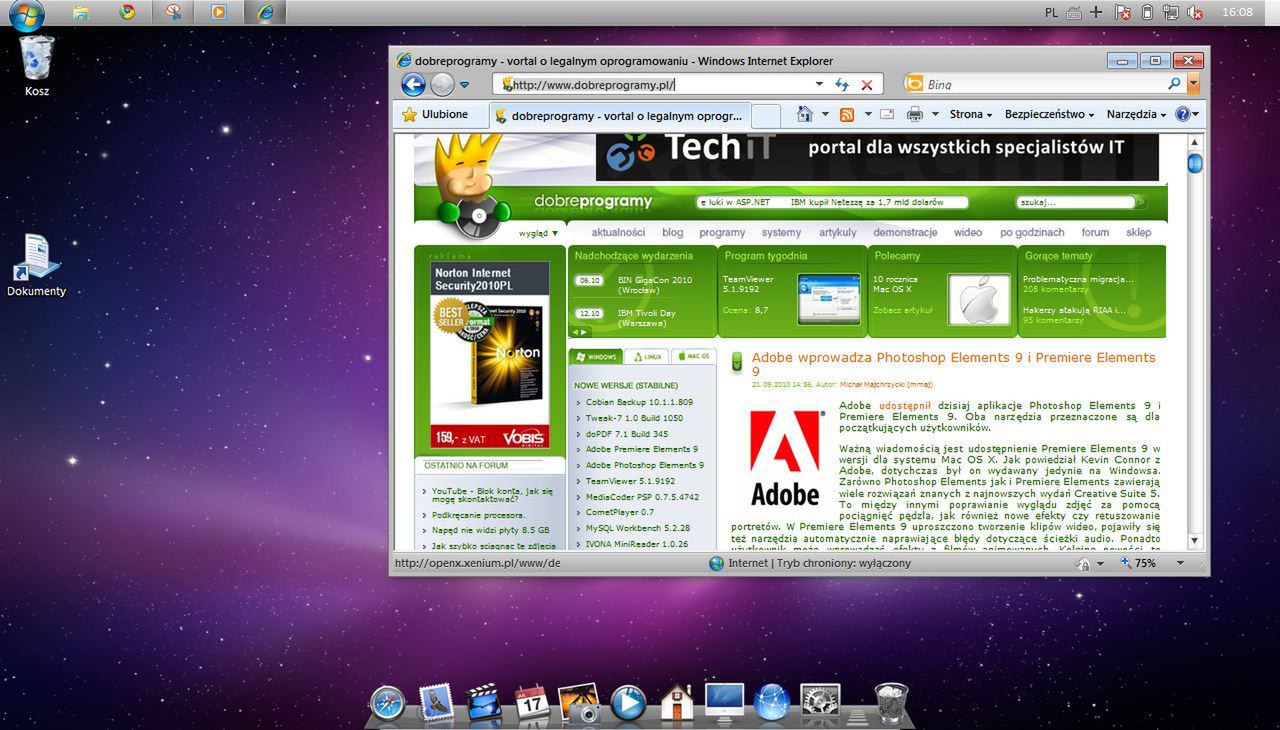Screen dimensions: 1280x730
Task: Open the Ulubione favorites star button
Action: (x=435, y=115)
